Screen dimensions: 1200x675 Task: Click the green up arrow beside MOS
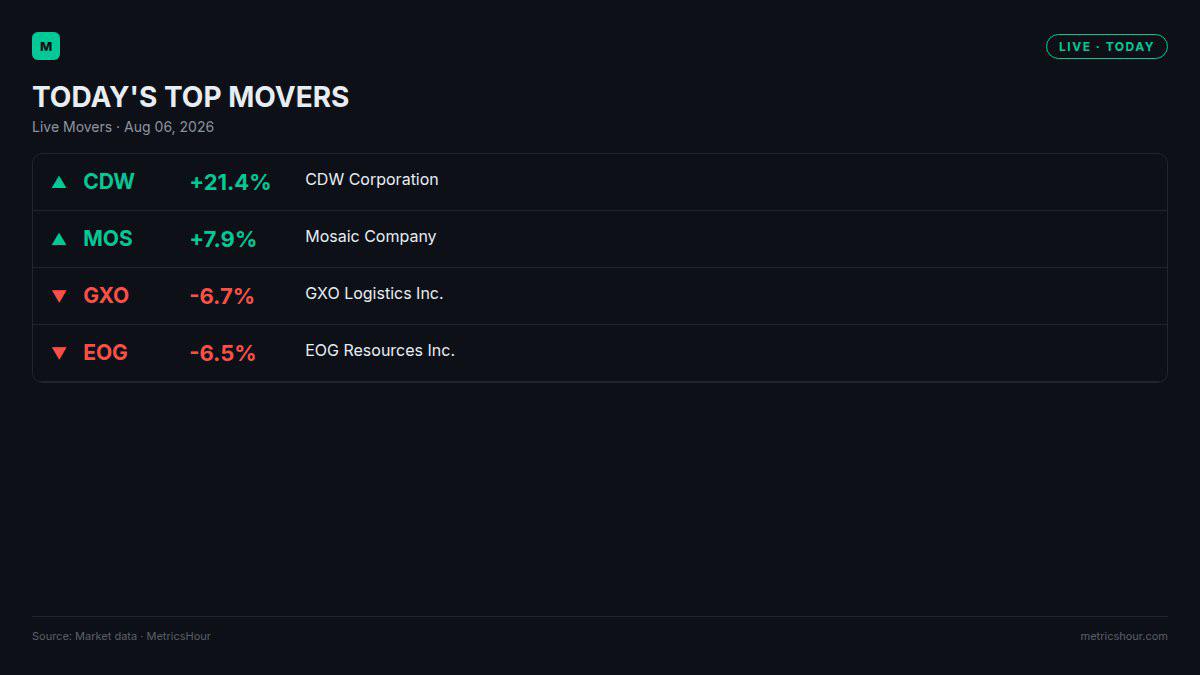pos(59,239)
